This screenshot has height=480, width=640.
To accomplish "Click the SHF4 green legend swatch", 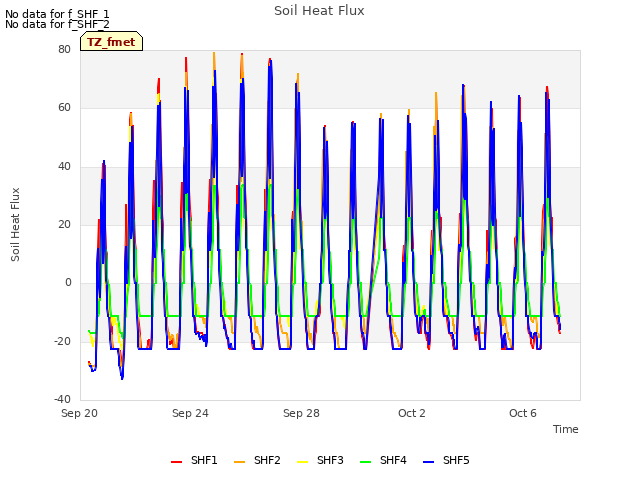I will point(366,462).
